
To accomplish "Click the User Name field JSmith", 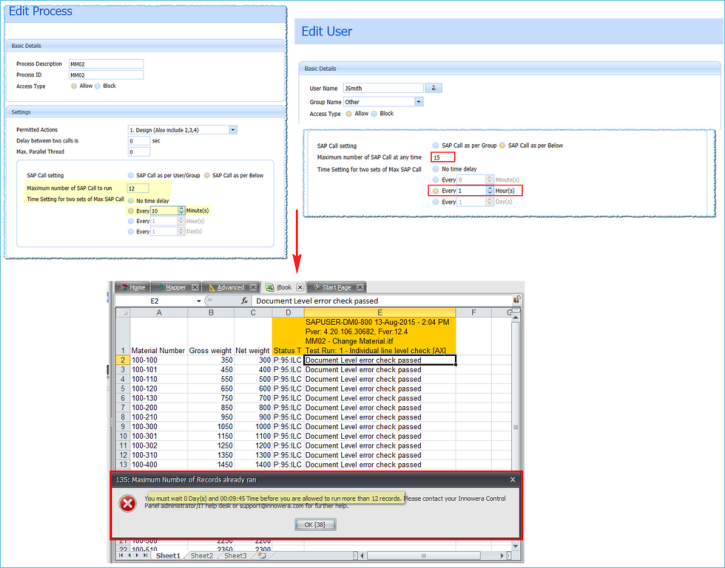I will (383, 88).
